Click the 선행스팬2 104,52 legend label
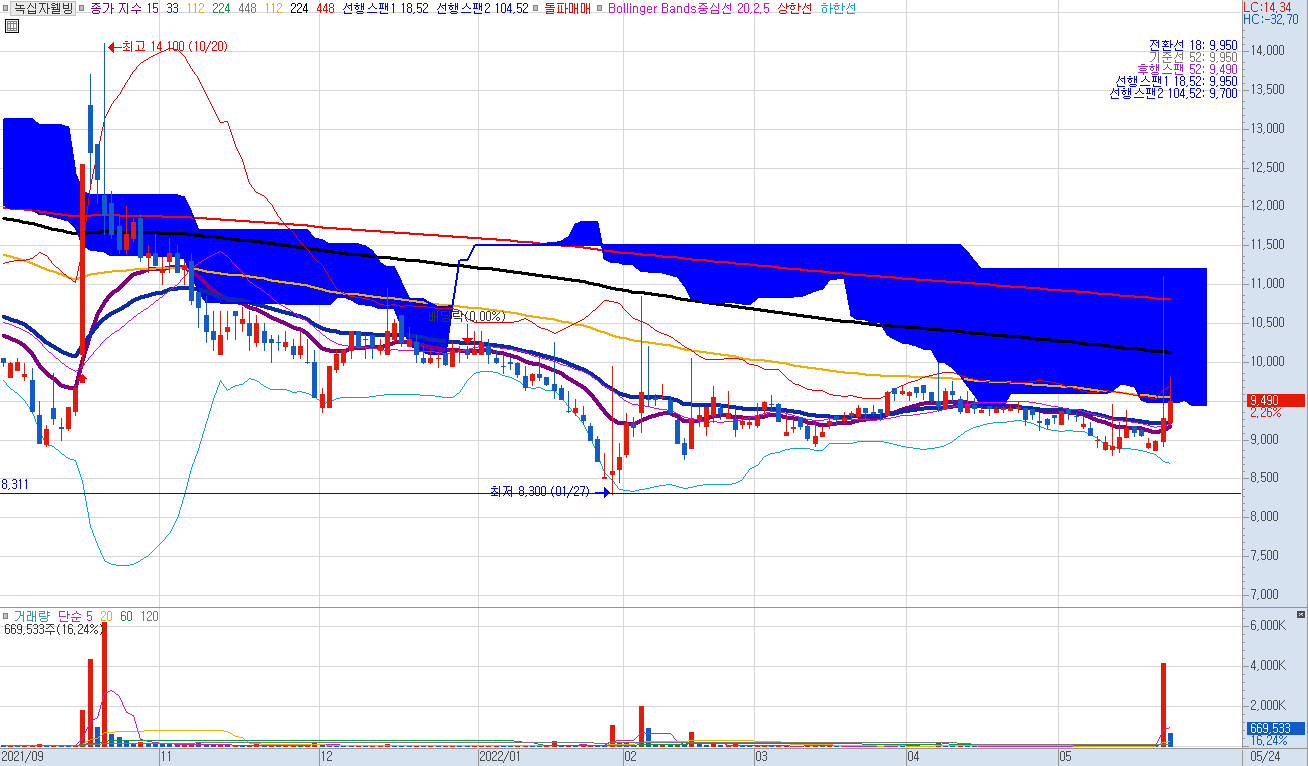Screen dimensions: 1308x766 (482, 8)
